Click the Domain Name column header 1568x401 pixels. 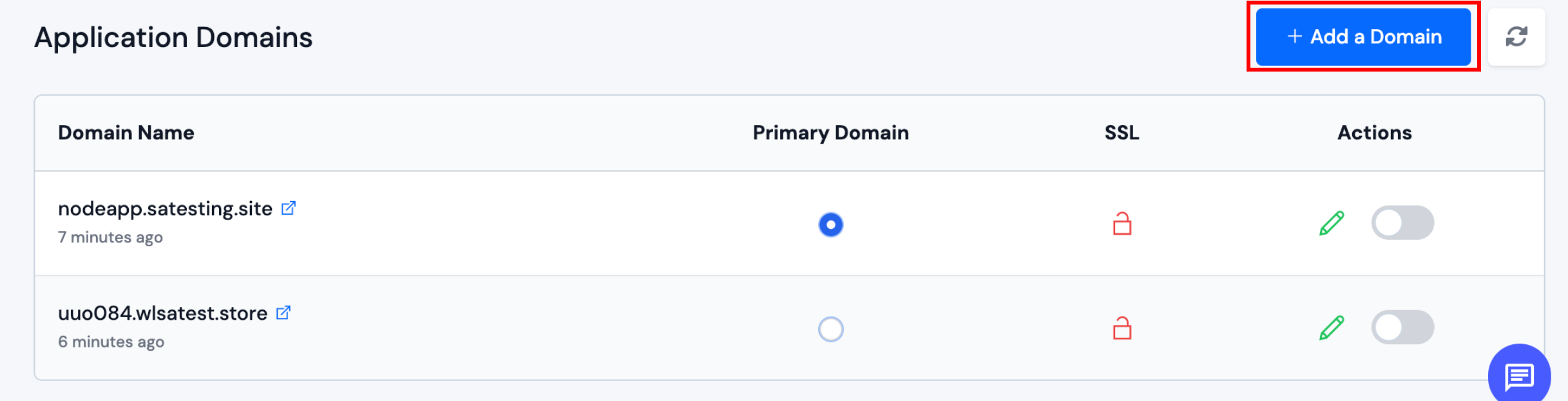tap(126, 133)
